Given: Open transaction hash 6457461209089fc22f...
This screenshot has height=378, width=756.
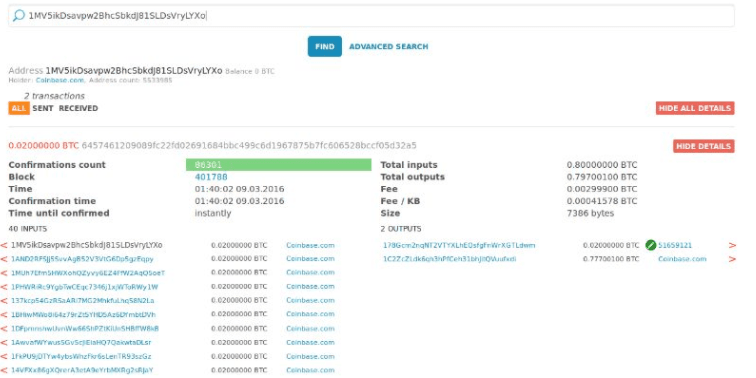Looking at the screenshot, I should (249, 145).
